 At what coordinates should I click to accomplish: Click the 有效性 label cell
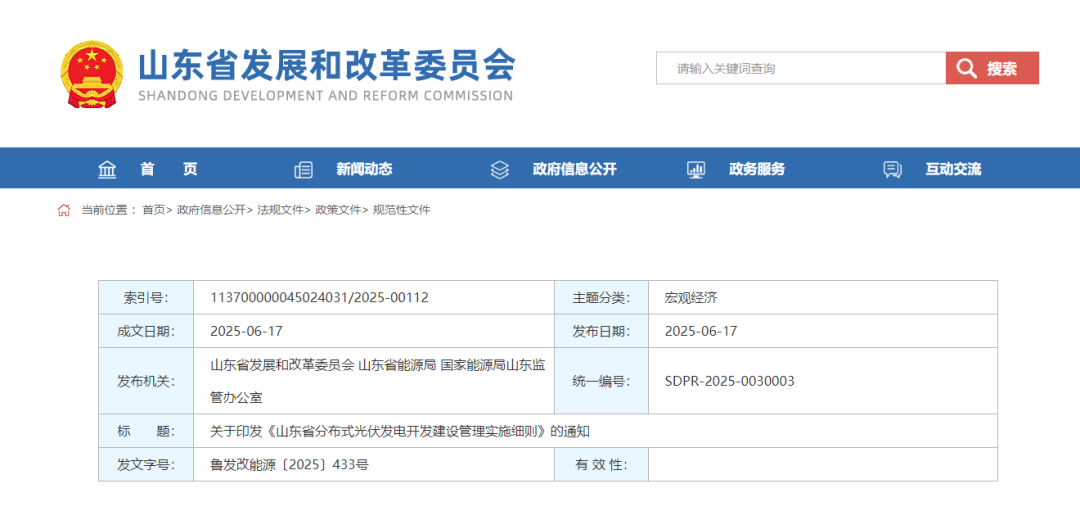pos(601,464)
